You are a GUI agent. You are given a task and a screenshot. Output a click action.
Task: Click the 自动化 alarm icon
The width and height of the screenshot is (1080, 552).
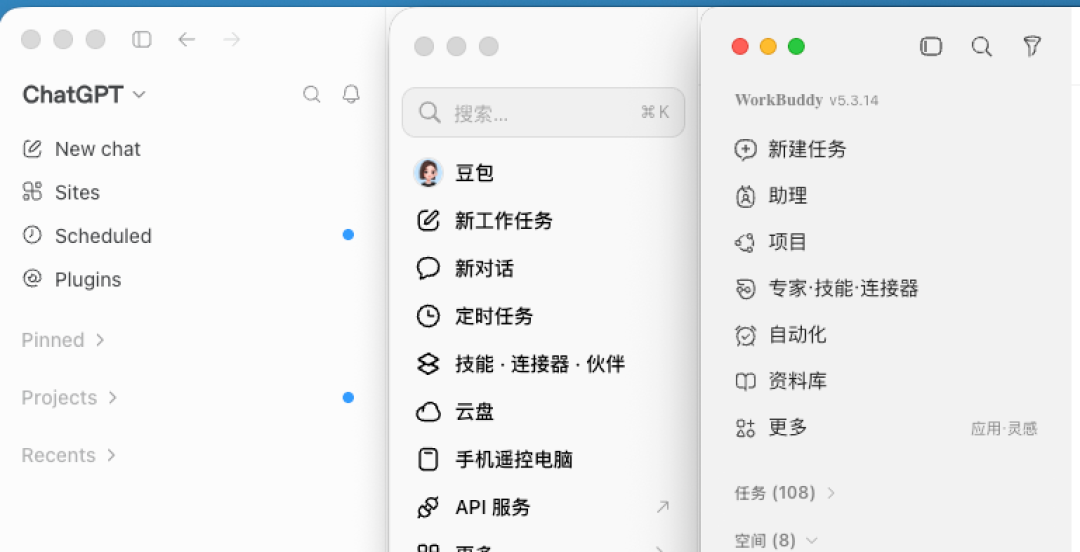[745, 336]
